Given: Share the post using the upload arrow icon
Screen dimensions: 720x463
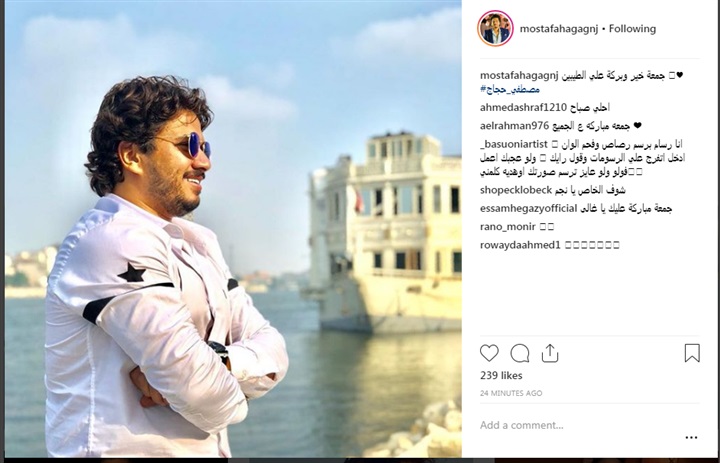Looking at the screenshot, I should coord(550,353).
